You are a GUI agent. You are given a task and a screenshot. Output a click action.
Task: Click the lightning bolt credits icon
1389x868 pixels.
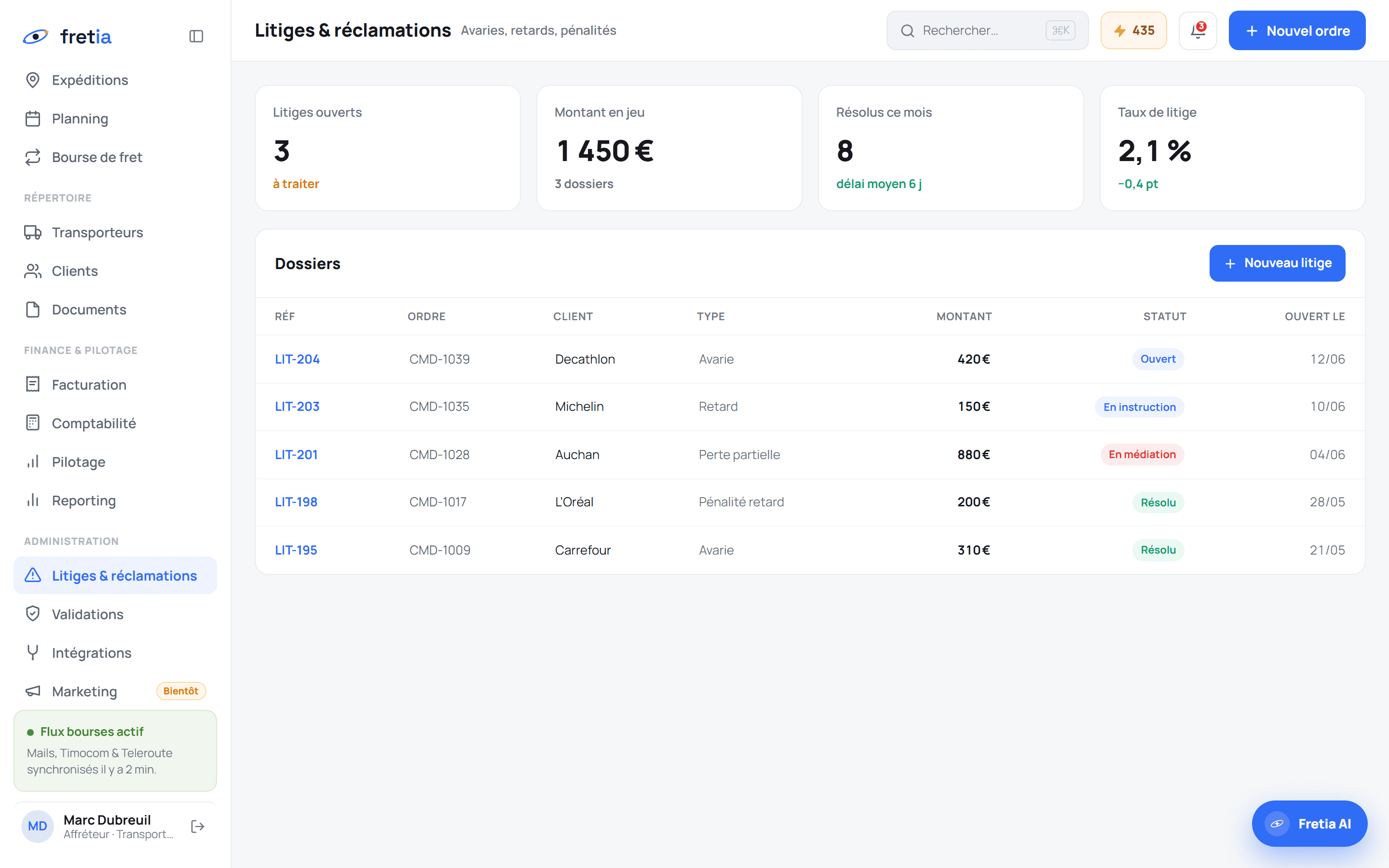[x=1120, y=30]
